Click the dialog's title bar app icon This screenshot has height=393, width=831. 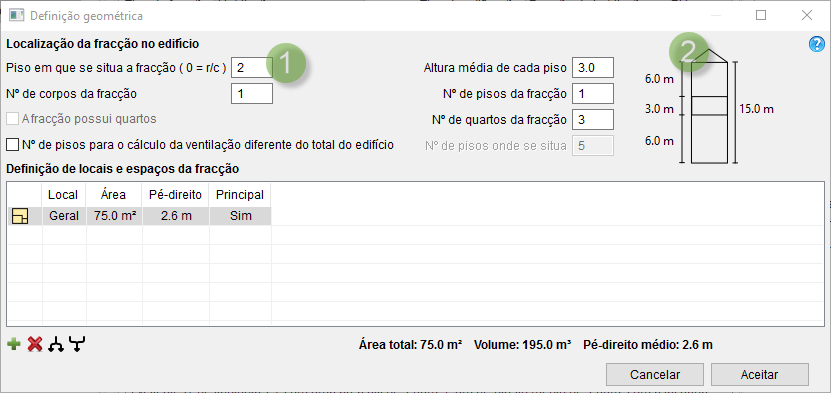coord(17,15)
